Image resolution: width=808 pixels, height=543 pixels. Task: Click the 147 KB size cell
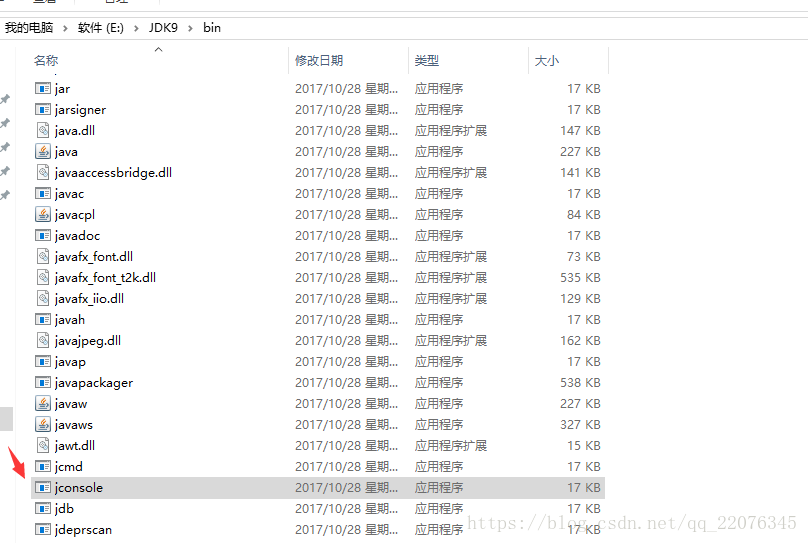click(x=580, y=131)
